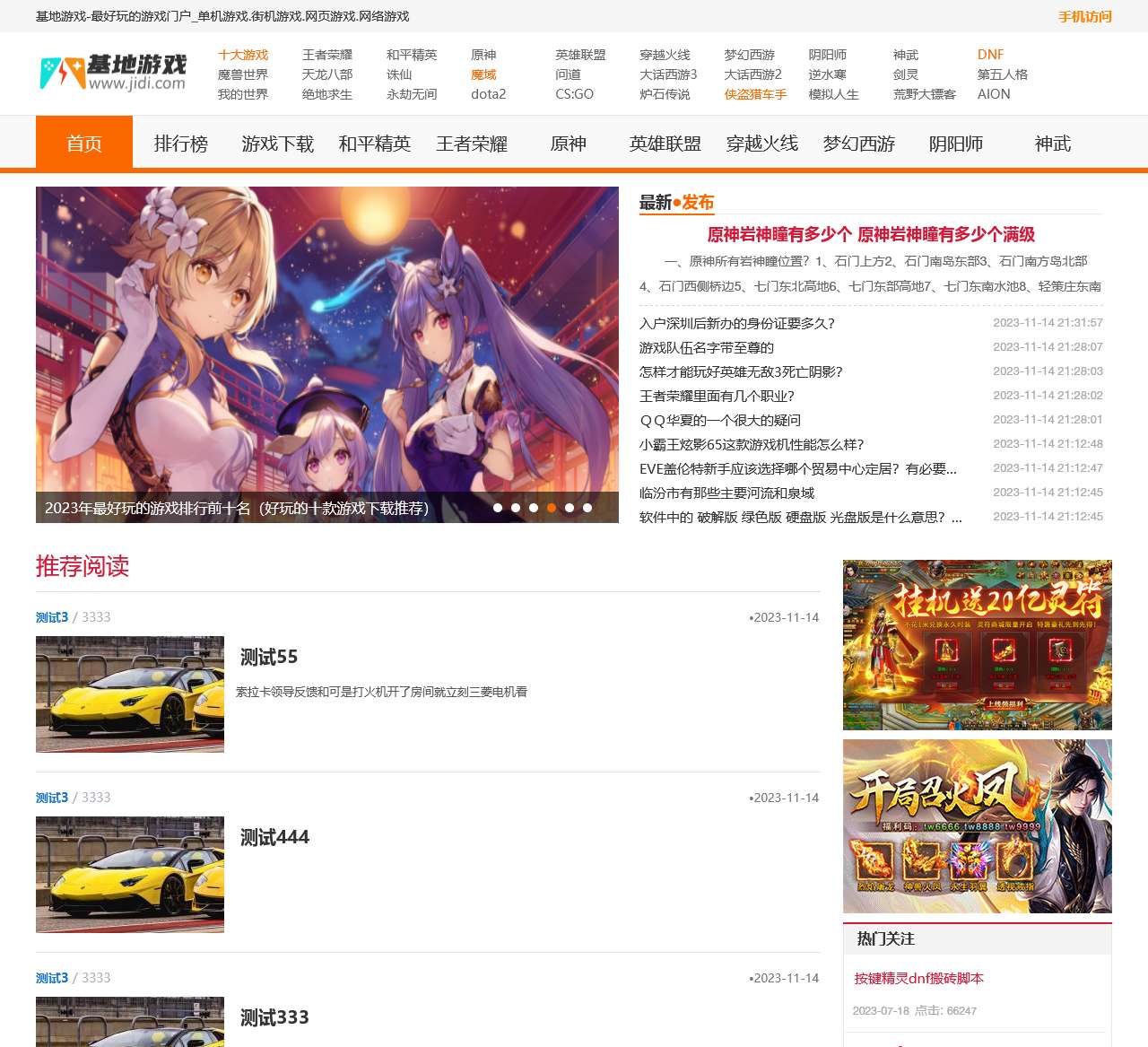Image resolution: width=1148 pixels, height=1047 pixels.
Task: Select the first carousel dot indicator
Action: pos(498,508)
